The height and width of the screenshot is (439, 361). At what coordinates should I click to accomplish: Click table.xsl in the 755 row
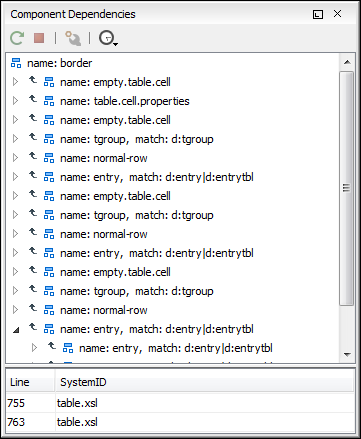click(77, 403)
